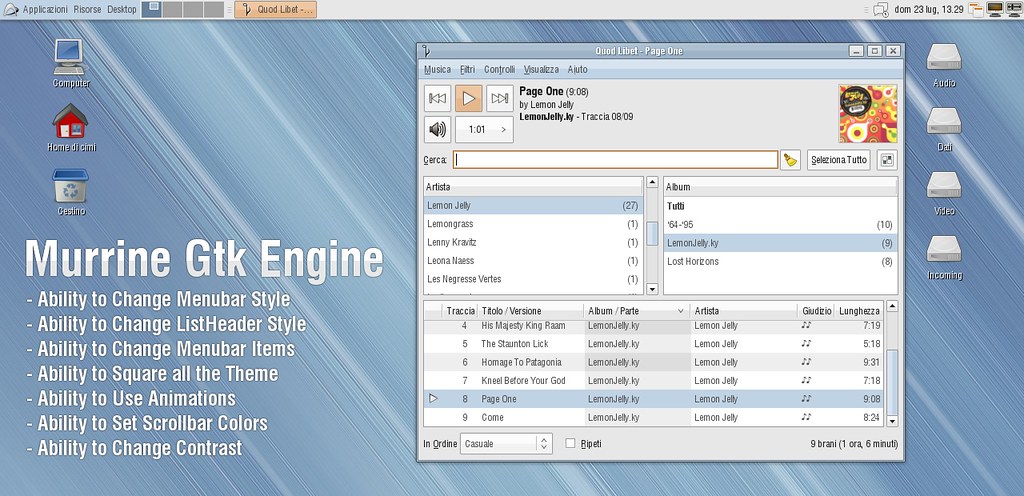Click the Page One album cover thumbnail
The image size is (1024, 496).
tap(867, 113)
